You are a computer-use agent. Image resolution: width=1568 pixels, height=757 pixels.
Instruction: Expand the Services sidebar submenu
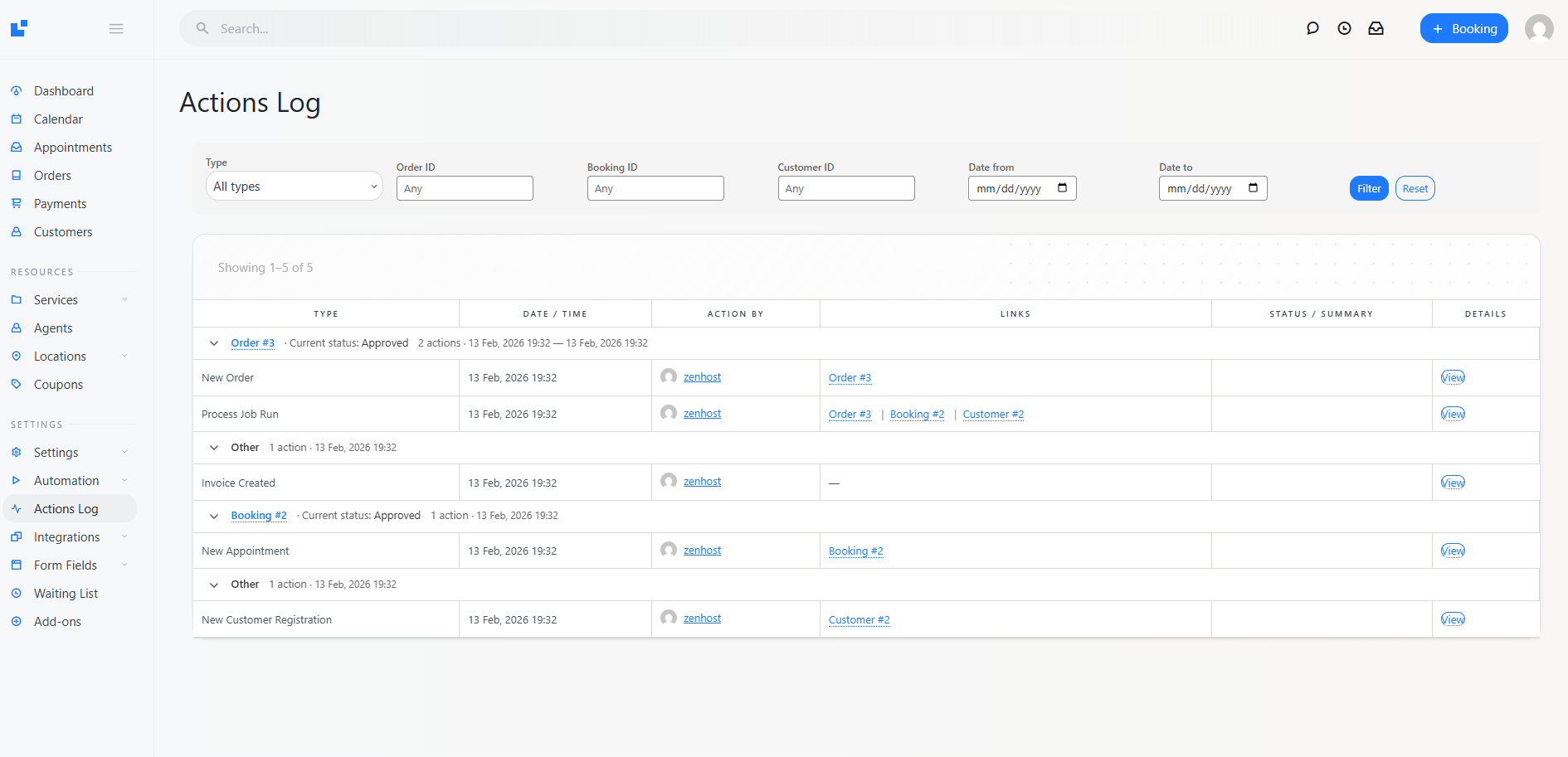click(124, 300)
